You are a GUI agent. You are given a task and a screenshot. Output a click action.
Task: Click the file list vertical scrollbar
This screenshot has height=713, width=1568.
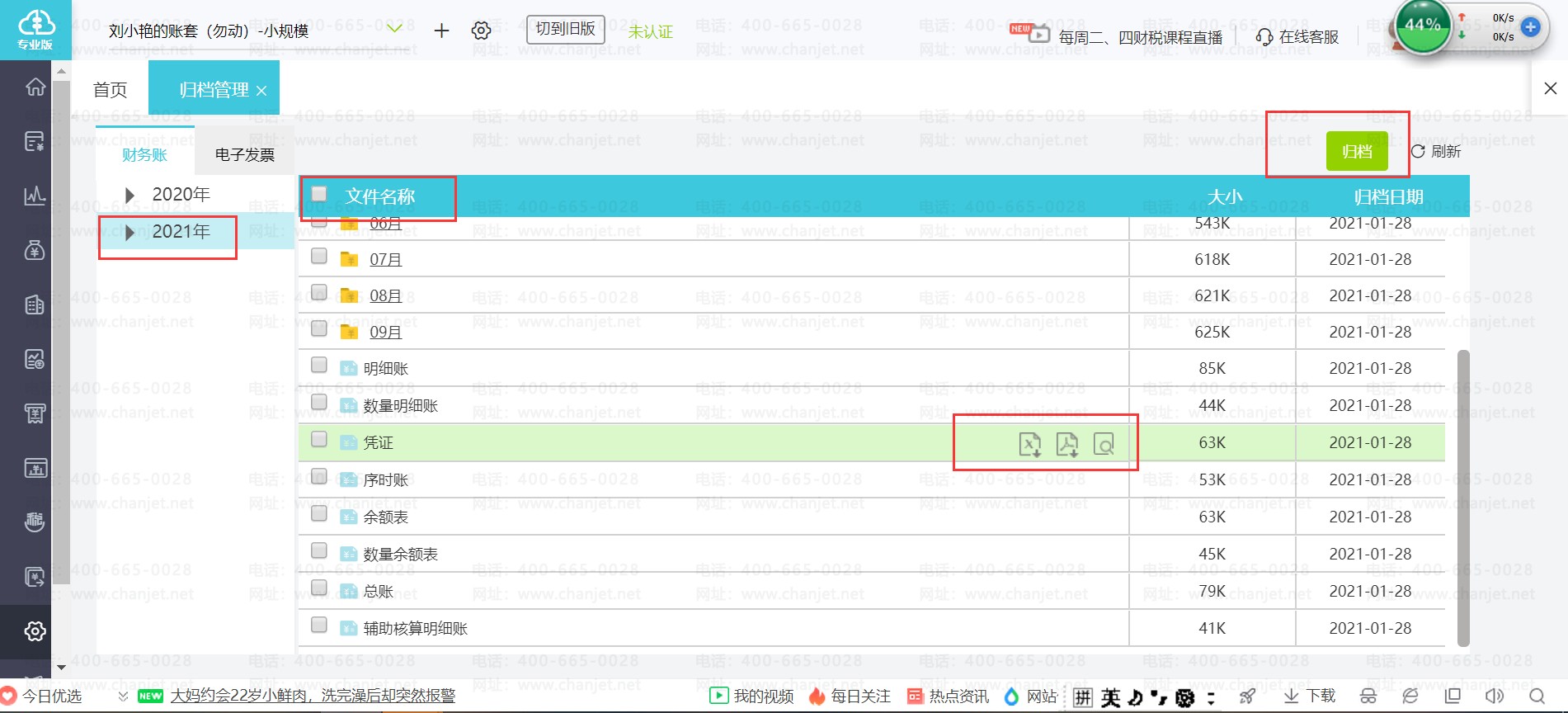pyautogui.click(x=1463, y=498)
